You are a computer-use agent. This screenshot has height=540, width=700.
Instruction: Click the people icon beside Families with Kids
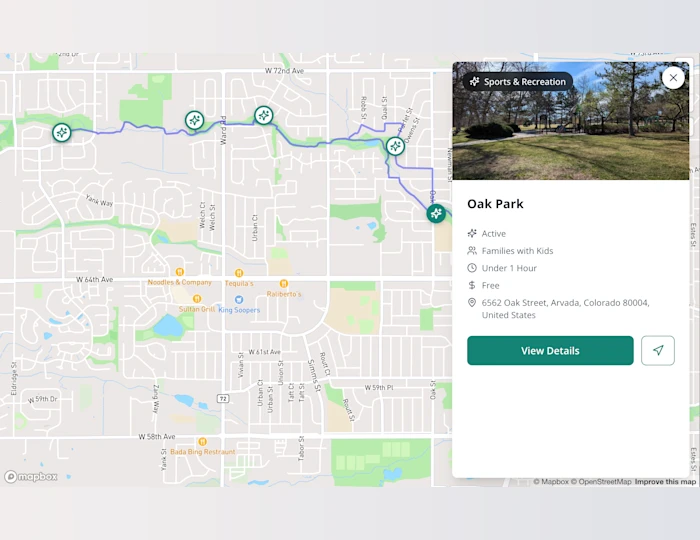[x=472, y=251]
